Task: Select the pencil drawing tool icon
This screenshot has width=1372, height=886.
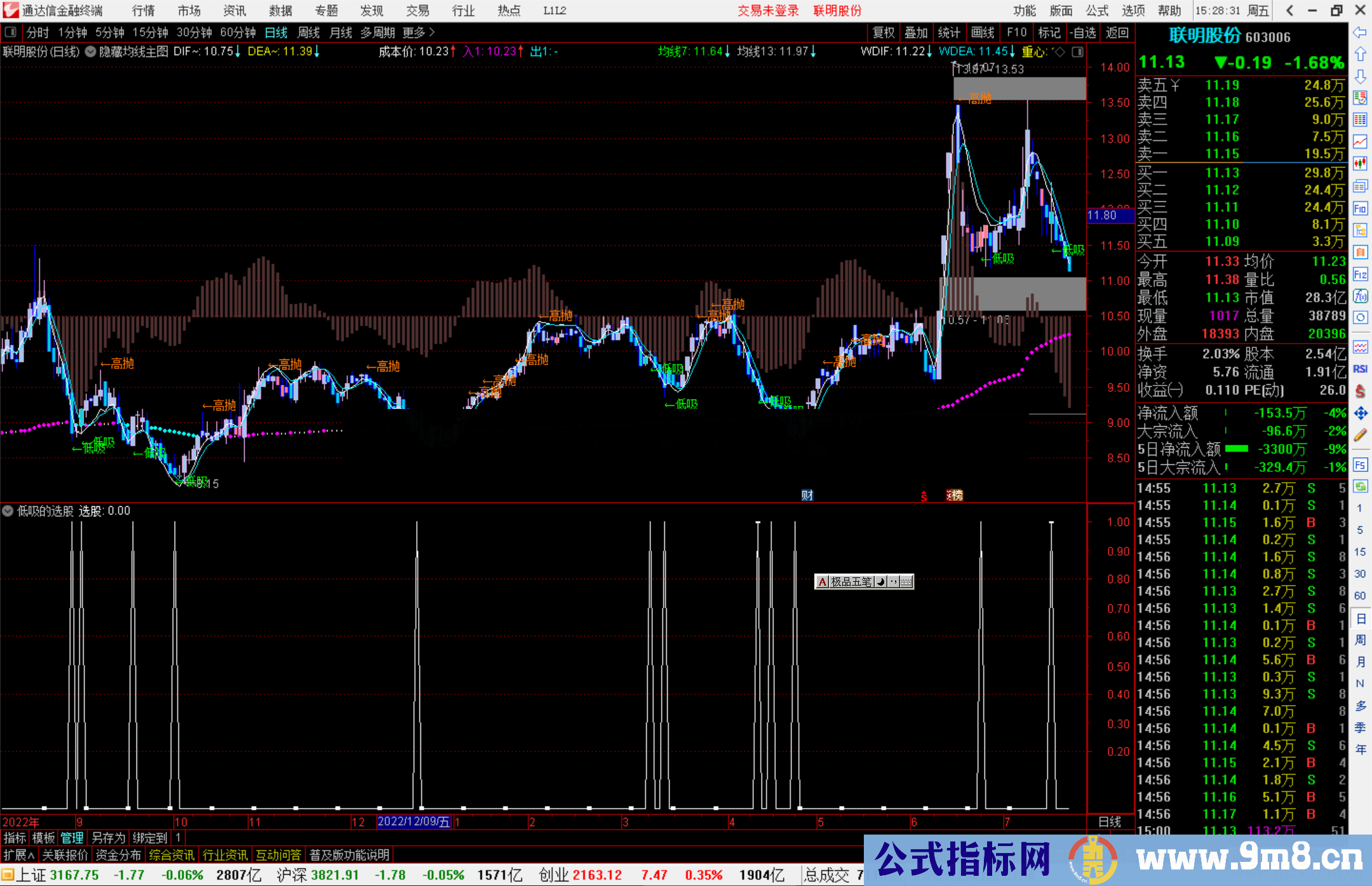Action: pyautogui.click(x=1360, y=436)
